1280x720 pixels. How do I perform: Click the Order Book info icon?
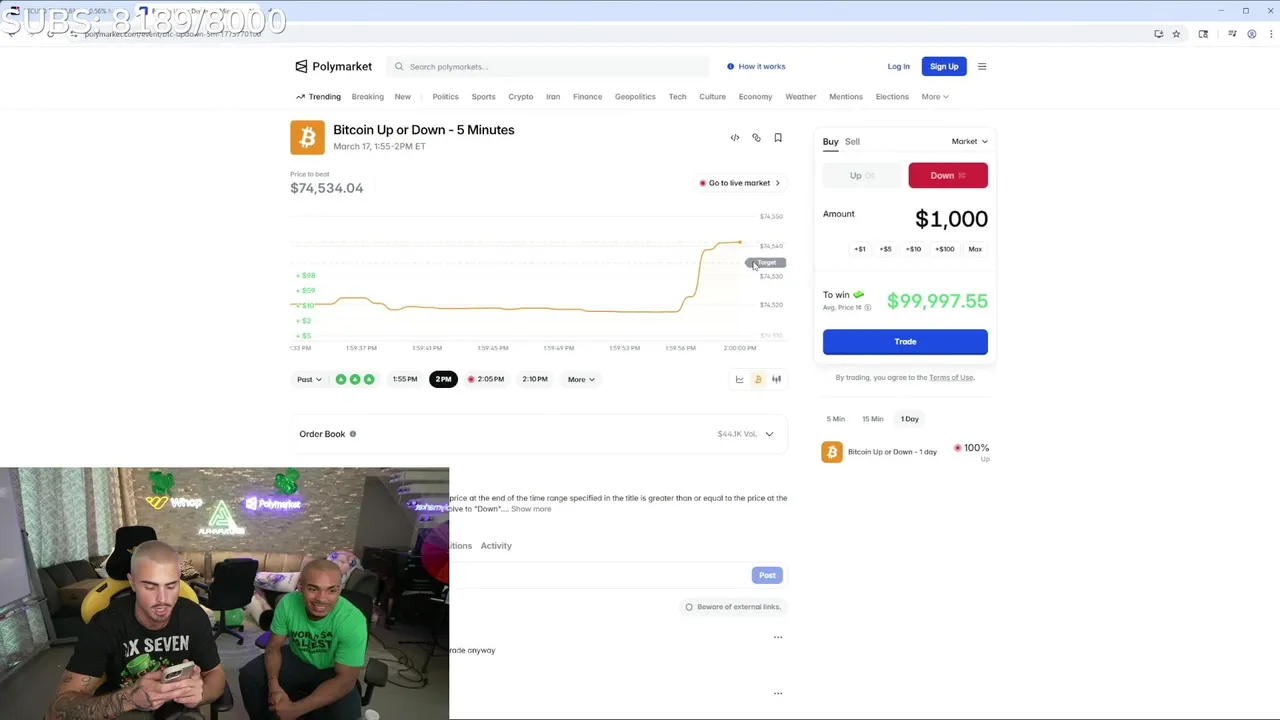click(x=352, y=434)
